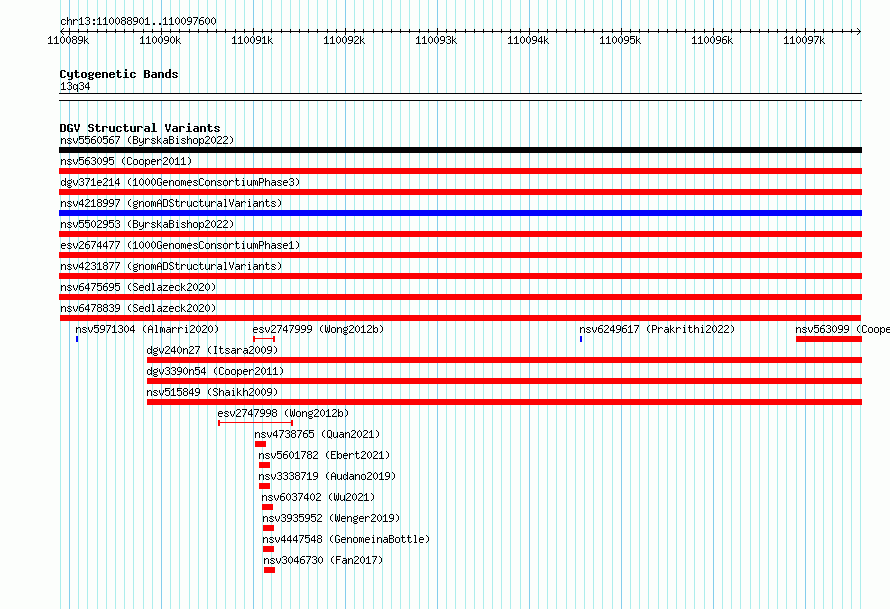Click the red block under nsv4447548
The height and width of the screenshot is (609, 890).
268,549
